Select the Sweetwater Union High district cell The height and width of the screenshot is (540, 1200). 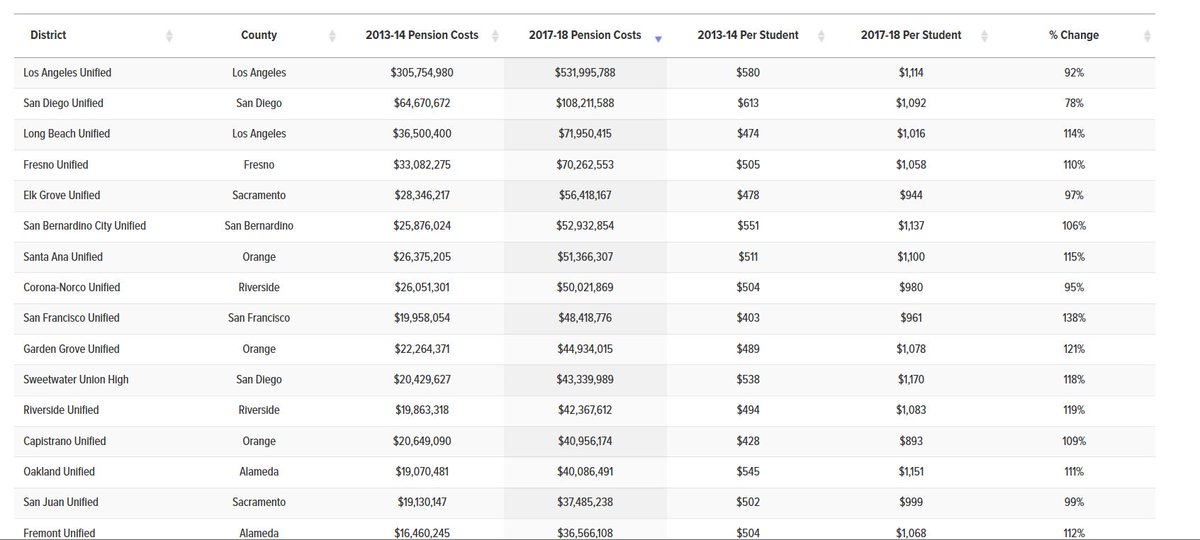[75, 380]
